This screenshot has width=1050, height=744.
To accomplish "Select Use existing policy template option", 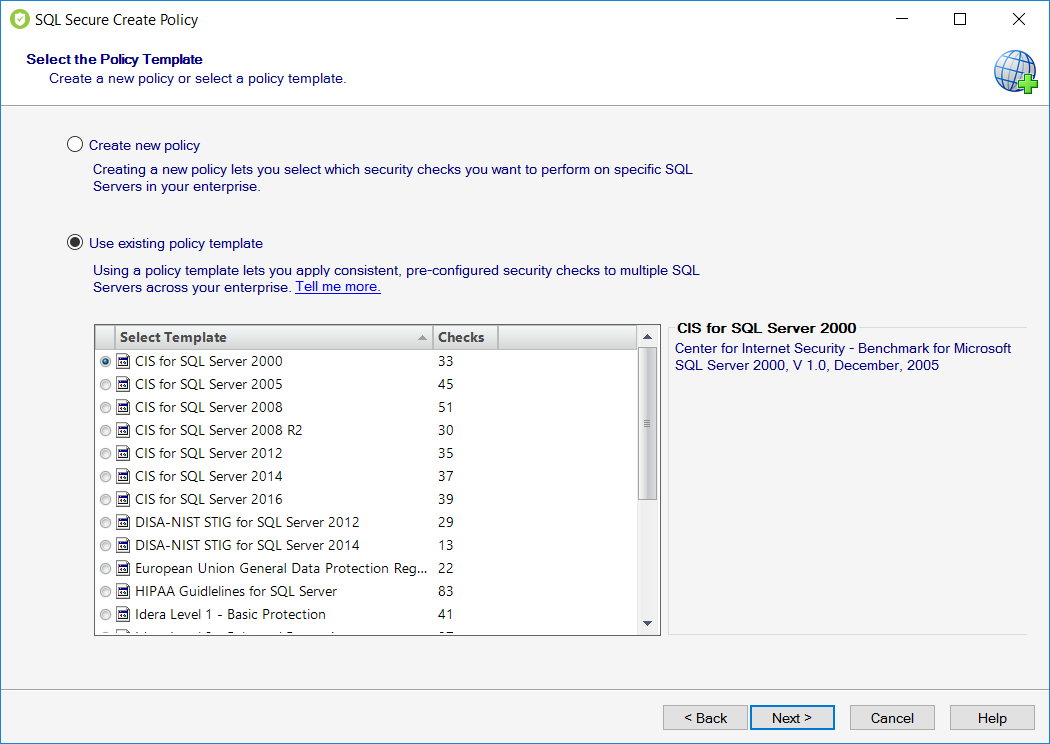I will click(x=75, y=242).
